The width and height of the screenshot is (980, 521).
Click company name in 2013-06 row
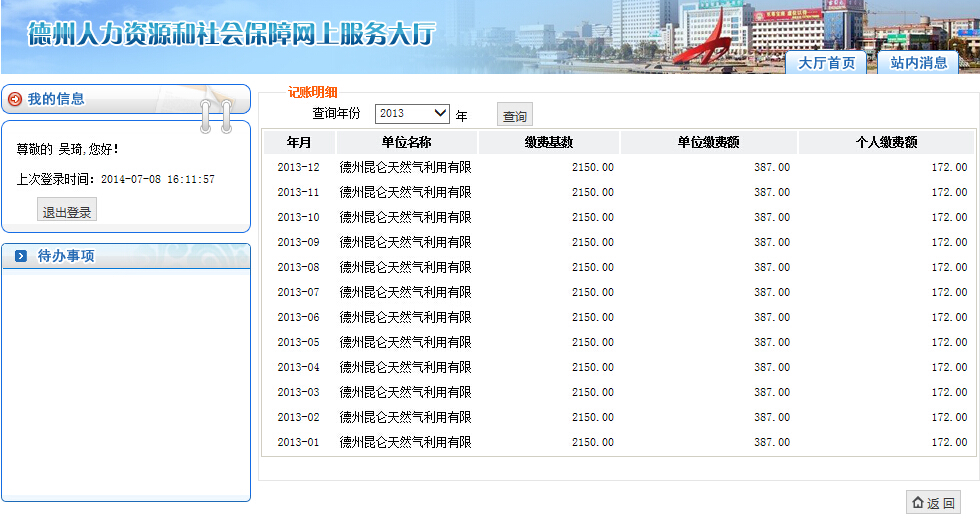405,317
